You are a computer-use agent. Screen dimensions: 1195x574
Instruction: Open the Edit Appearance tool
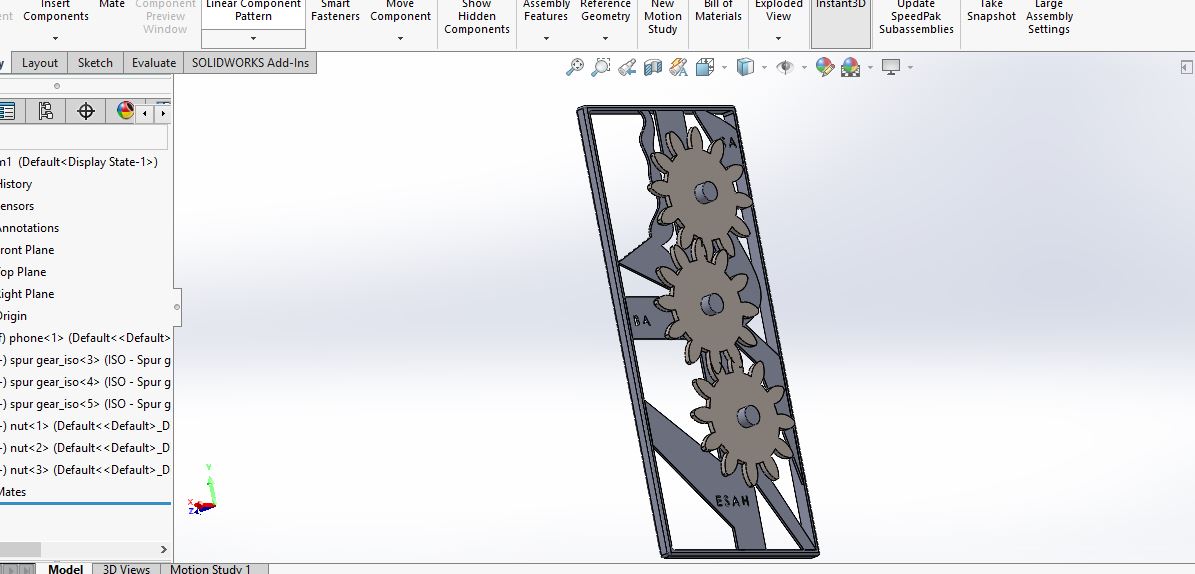(x=824, y=67)
